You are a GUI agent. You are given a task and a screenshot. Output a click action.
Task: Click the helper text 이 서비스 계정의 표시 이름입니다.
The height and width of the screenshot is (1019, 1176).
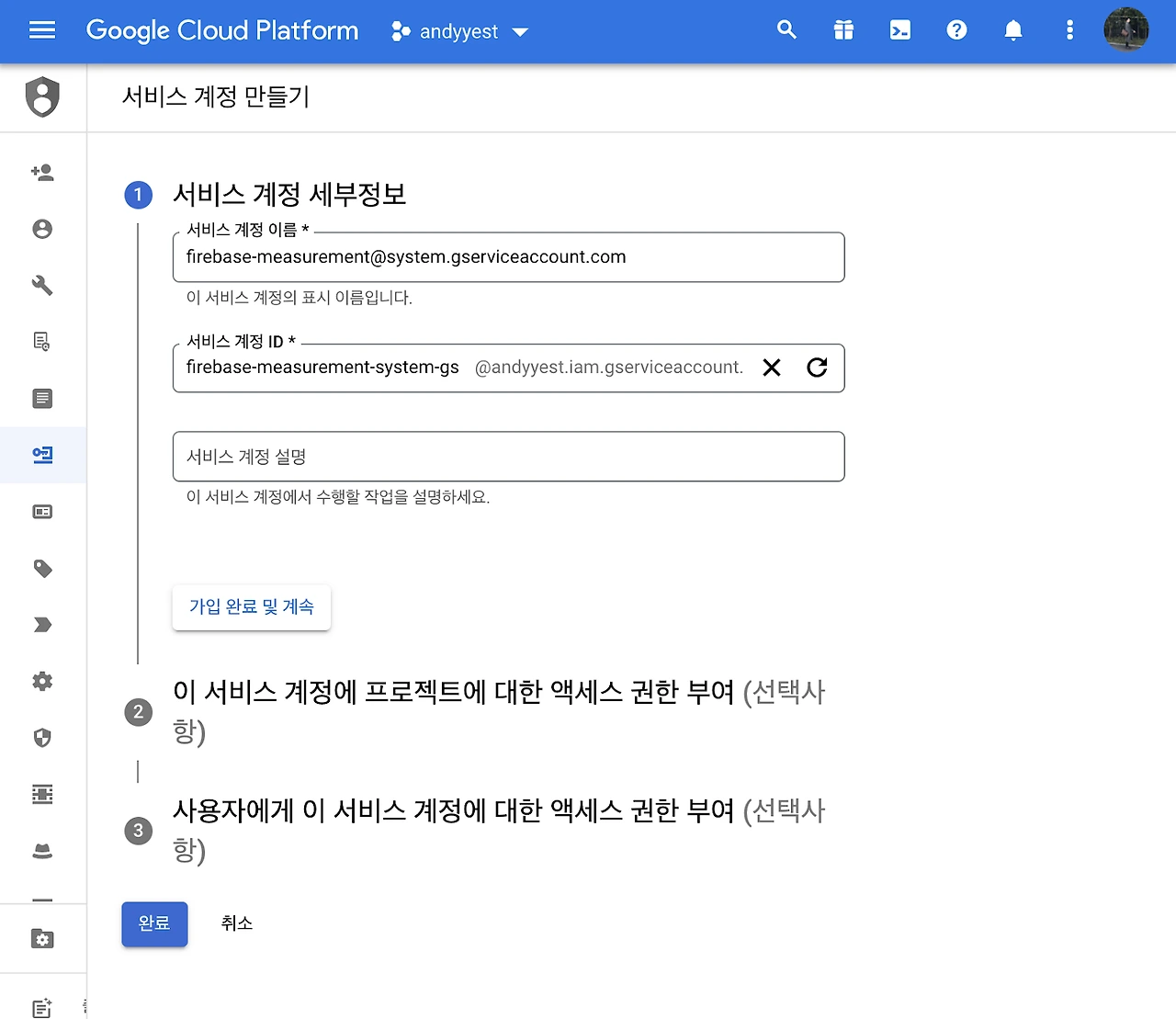click(300, 298)
